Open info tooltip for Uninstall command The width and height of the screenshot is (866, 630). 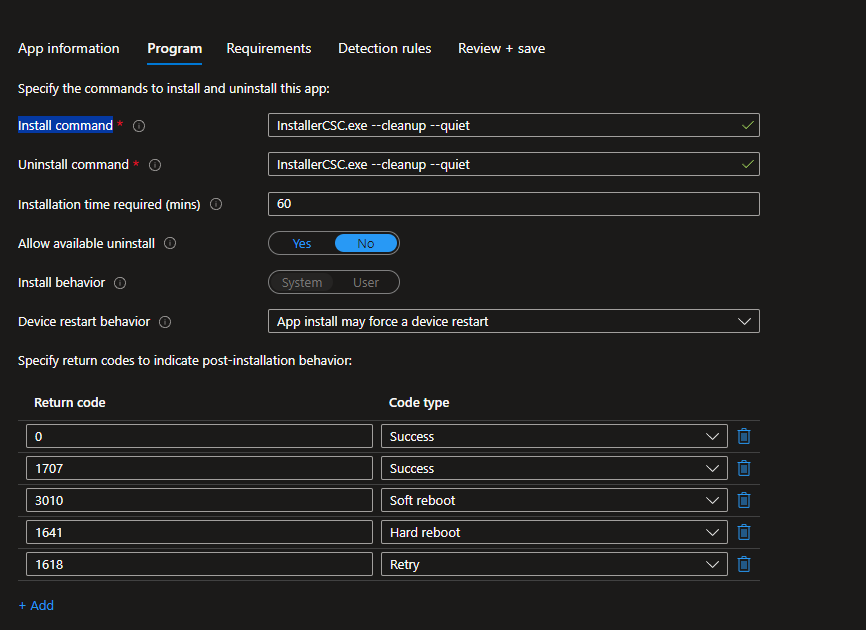[155, 165]
